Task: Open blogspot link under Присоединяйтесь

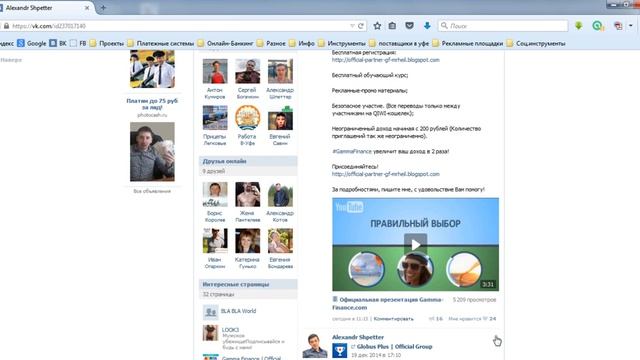Action: click(386, 174)
